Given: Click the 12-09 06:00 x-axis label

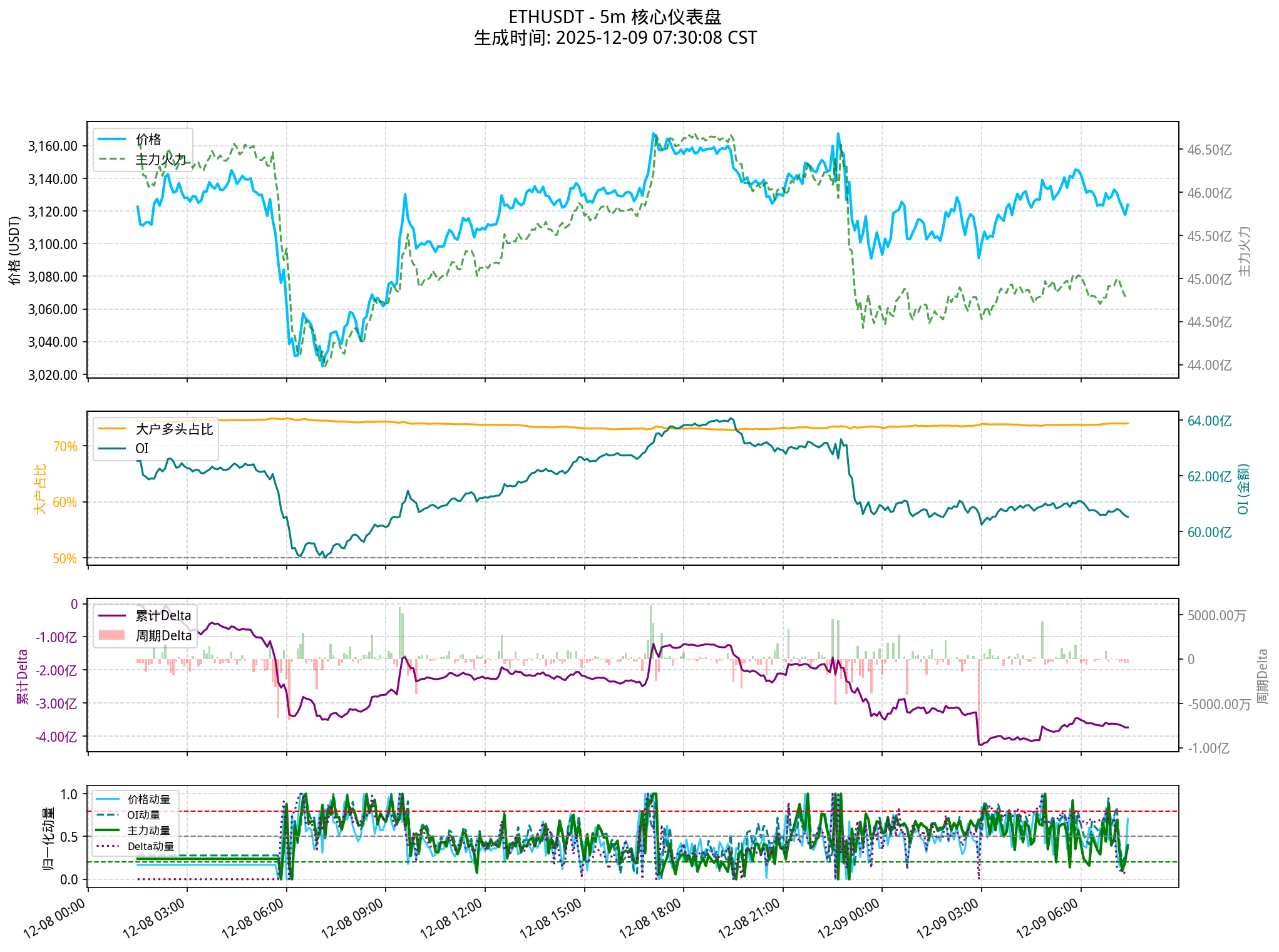Looking at the screenshot, I should coord(1047,918).
